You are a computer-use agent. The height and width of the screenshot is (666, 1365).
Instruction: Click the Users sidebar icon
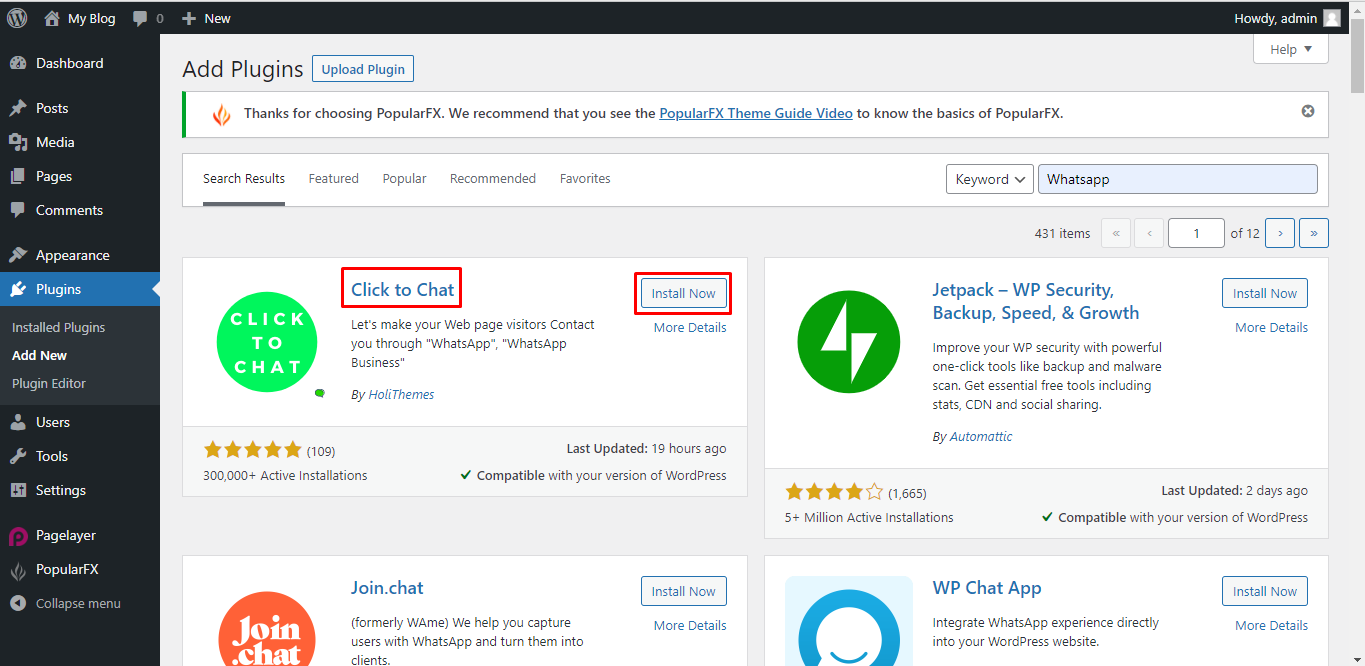pos(18,422)
